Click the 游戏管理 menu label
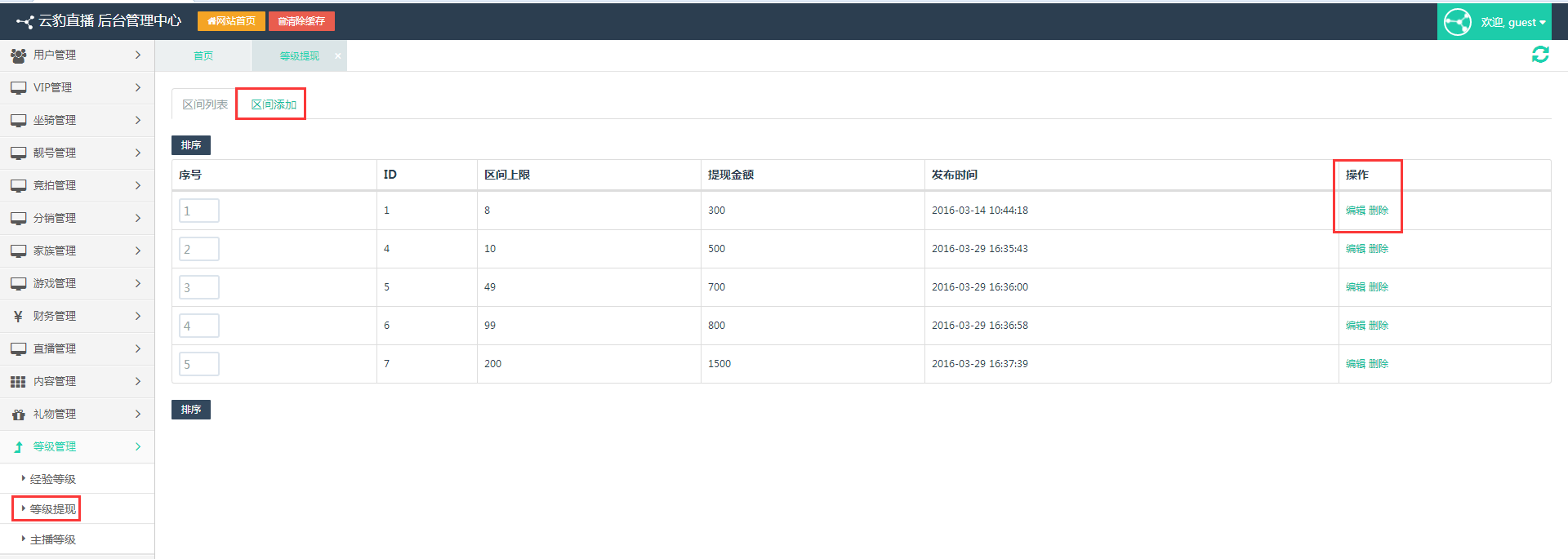Image resolution: width=1568 pixels, height=559 pixels. point(55,284)
